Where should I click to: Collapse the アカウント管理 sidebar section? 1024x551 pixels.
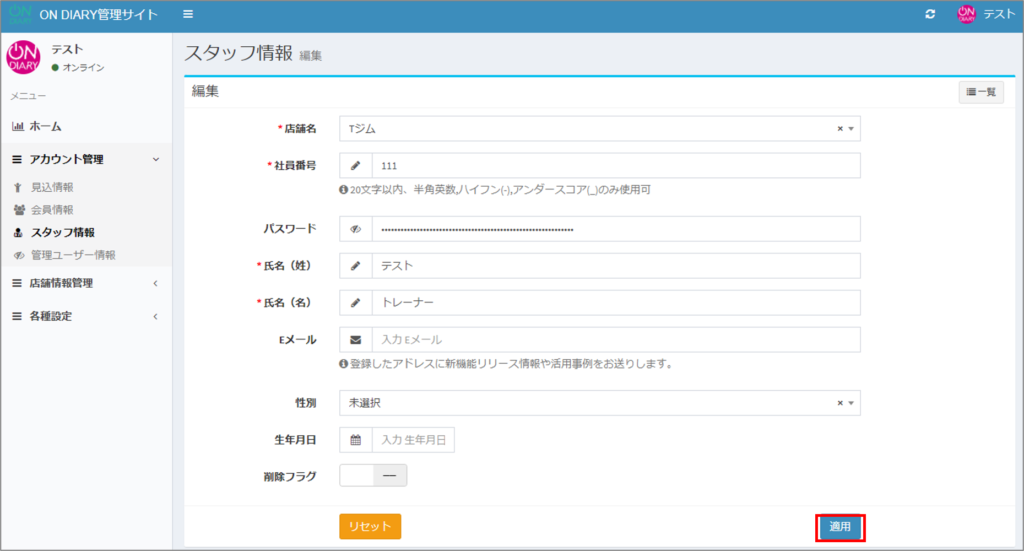(85, 159)
